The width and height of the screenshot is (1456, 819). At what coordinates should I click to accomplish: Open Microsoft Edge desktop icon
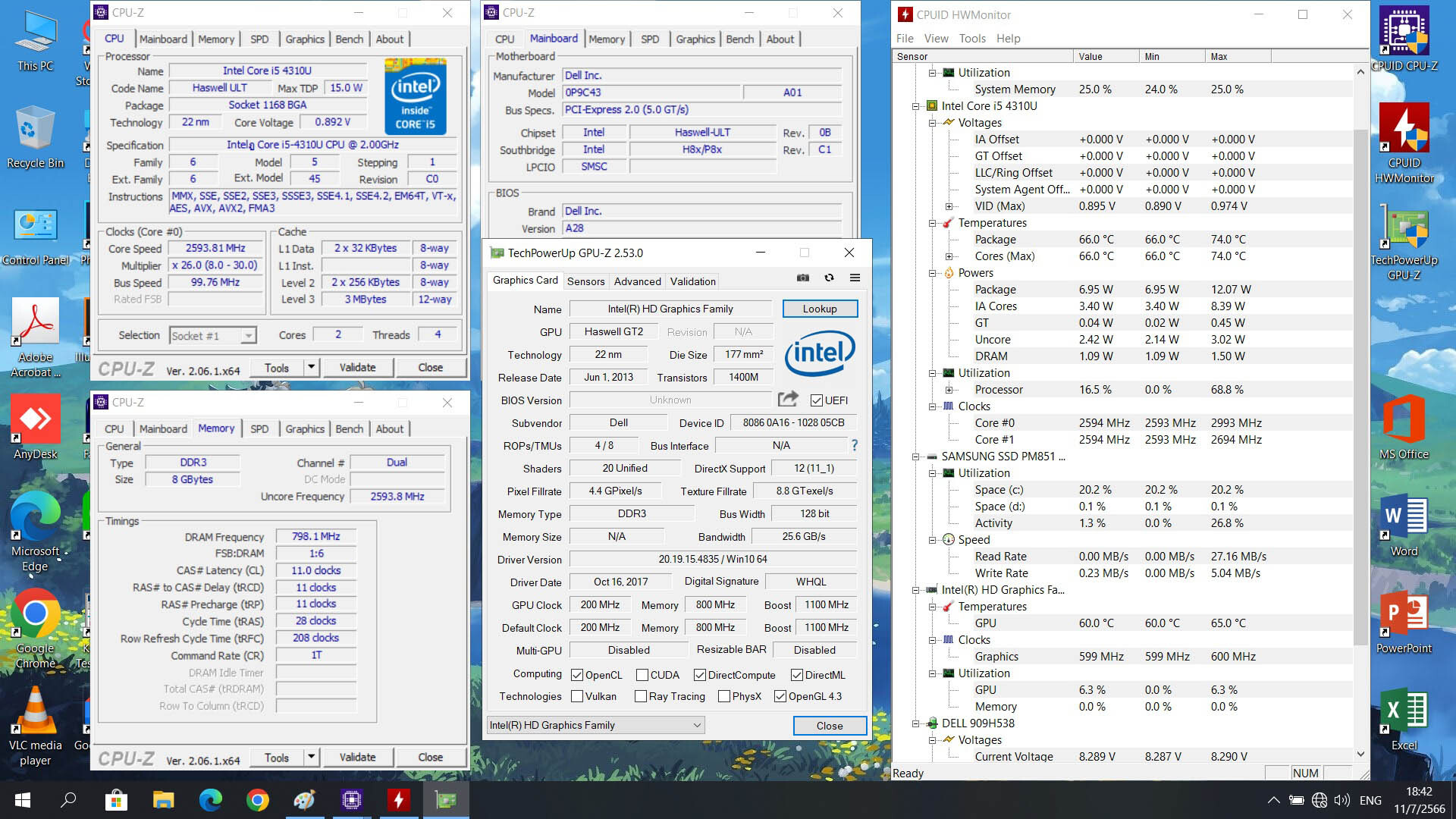coord(36,531)
